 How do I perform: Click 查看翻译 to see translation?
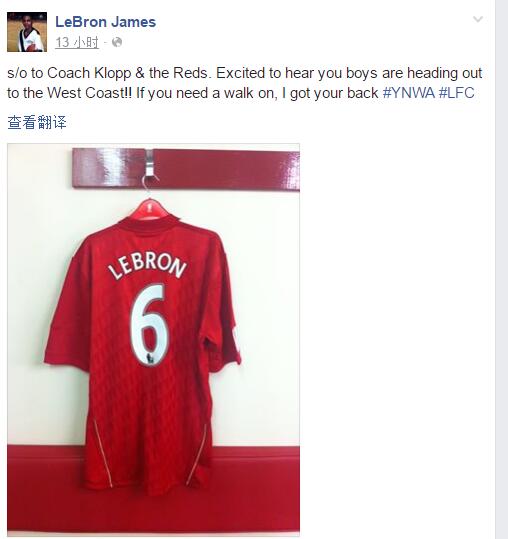click(x=37, y=122)
